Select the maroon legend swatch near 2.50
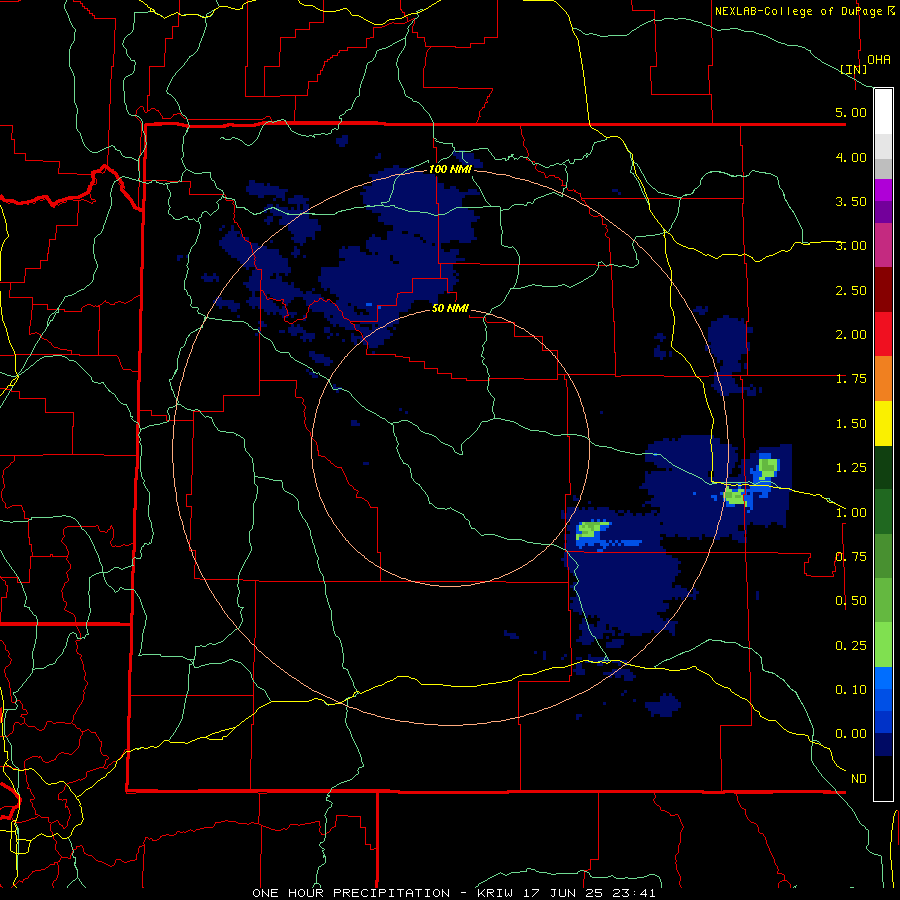 click(x=883, y=290)
